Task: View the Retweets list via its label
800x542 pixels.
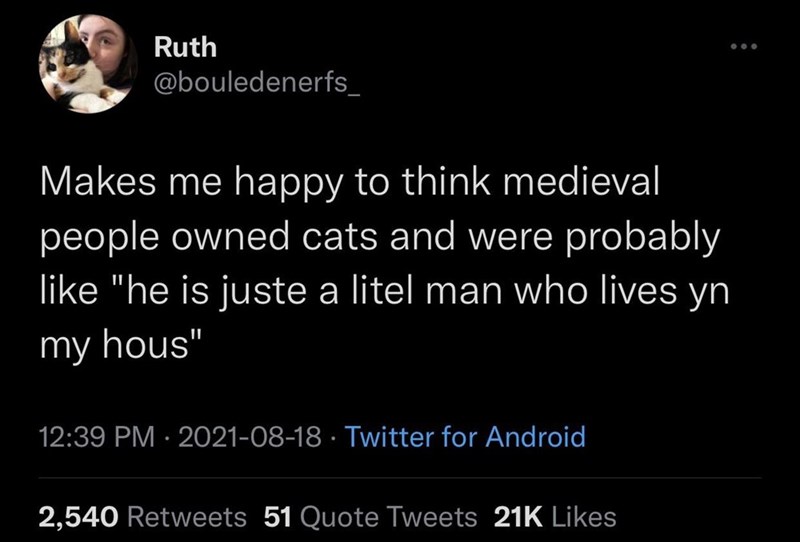Action: 189,517
